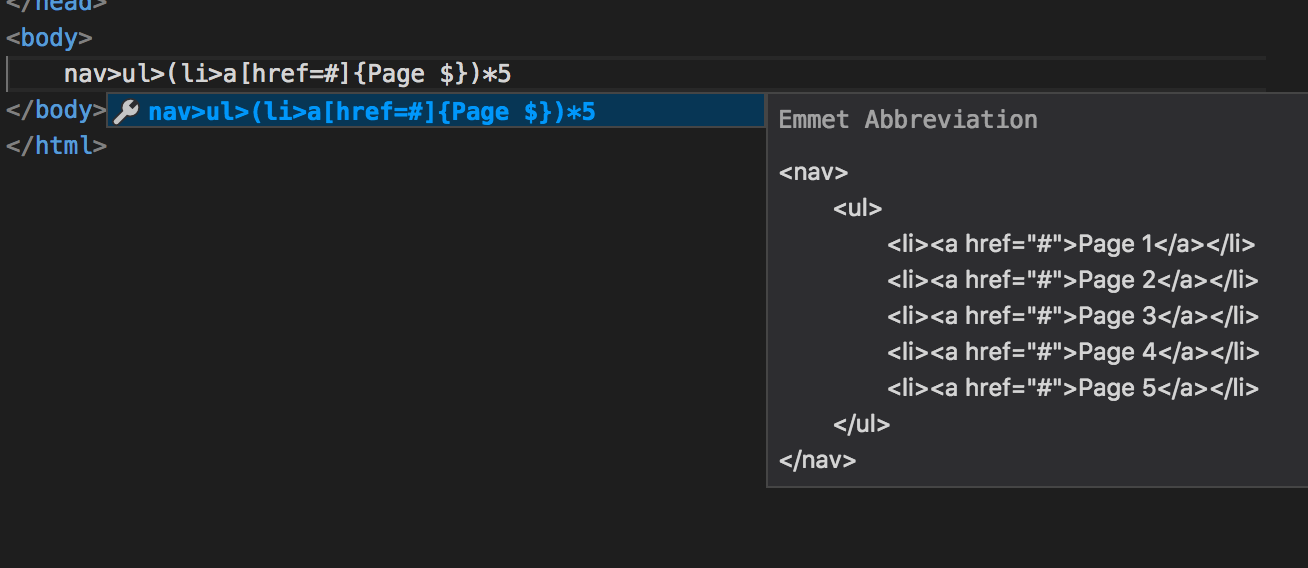
Task: Click the <ul> line in the preview
Action: tap(858, 208)
